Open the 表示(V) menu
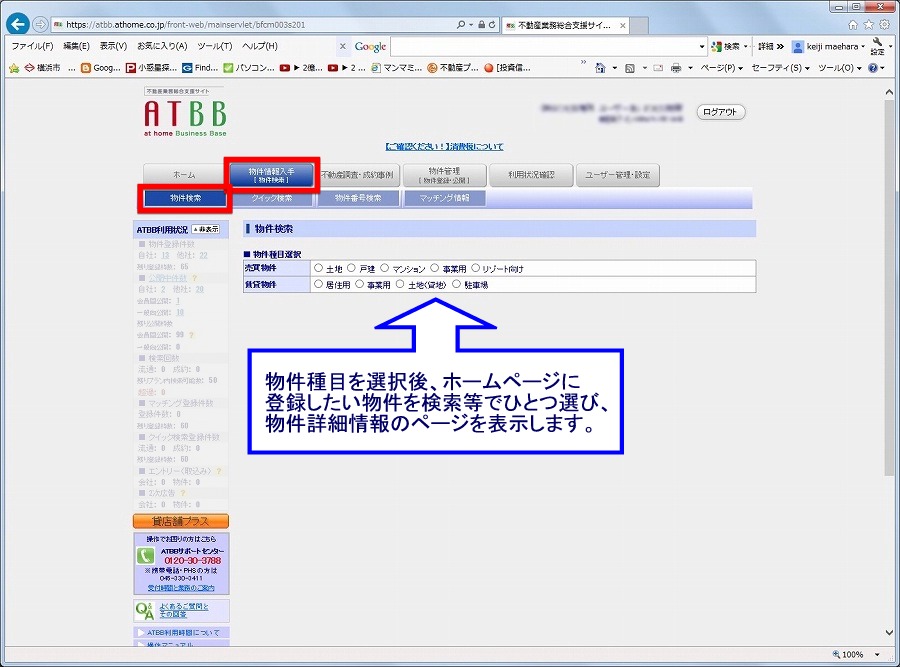Viewport: 900px width, 667px height. point(113,46)
